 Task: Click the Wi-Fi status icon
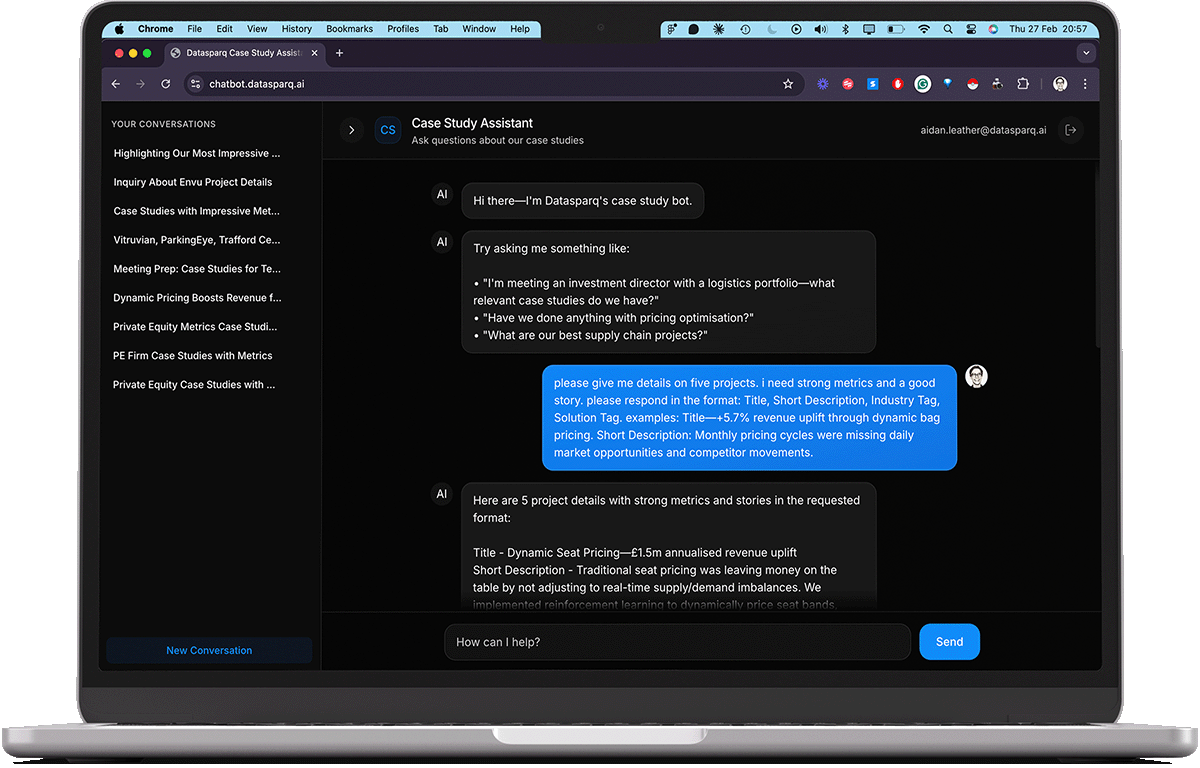[x=923, y=29]
